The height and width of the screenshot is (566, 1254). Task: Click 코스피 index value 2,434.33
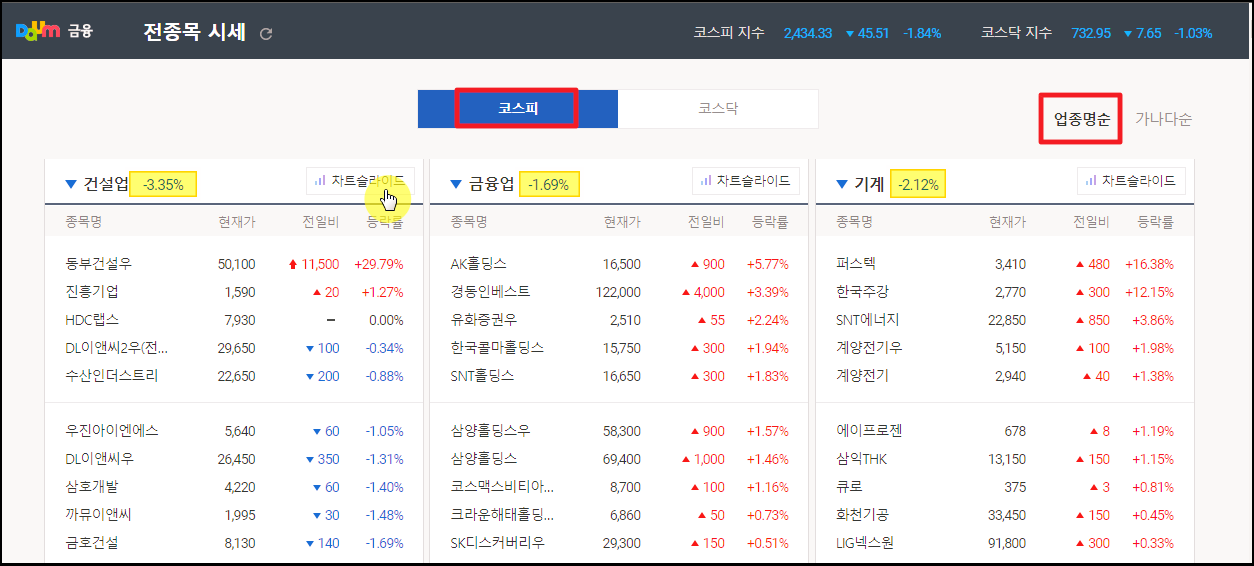click(808, 33)
